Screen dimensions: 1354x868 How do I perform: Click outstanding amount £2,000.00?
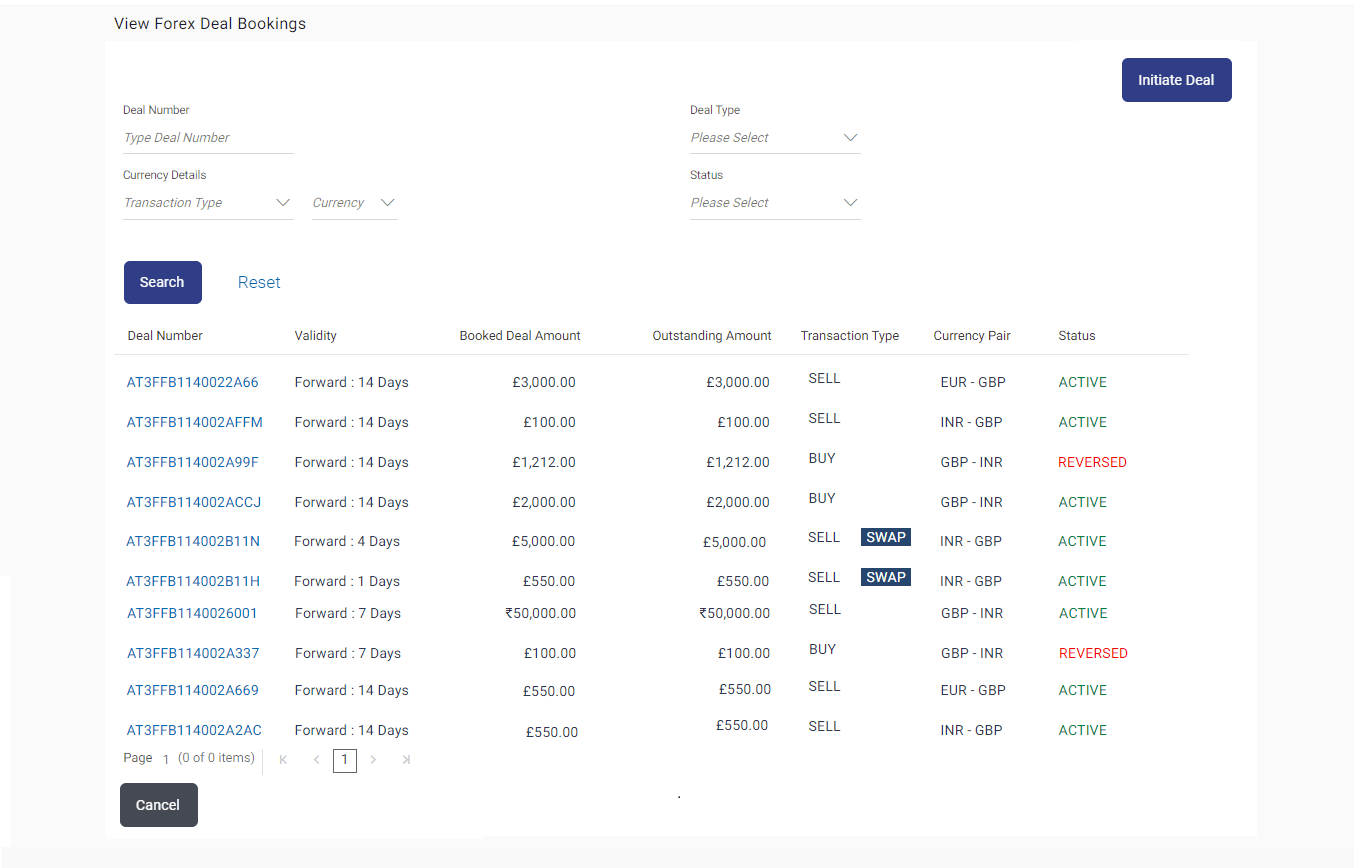(738, 502)
